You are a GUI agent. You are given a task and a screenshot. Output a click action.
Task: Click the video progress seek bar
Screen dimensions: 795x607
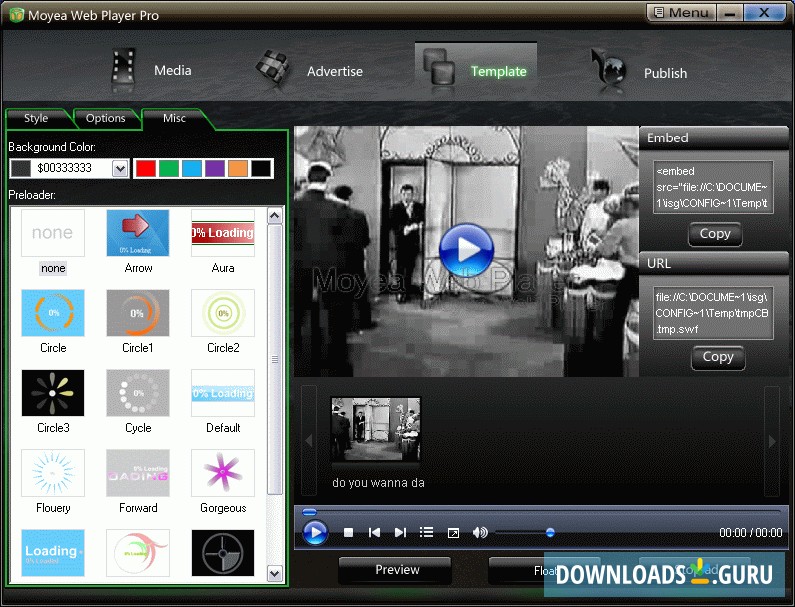[x=540, y=512]
